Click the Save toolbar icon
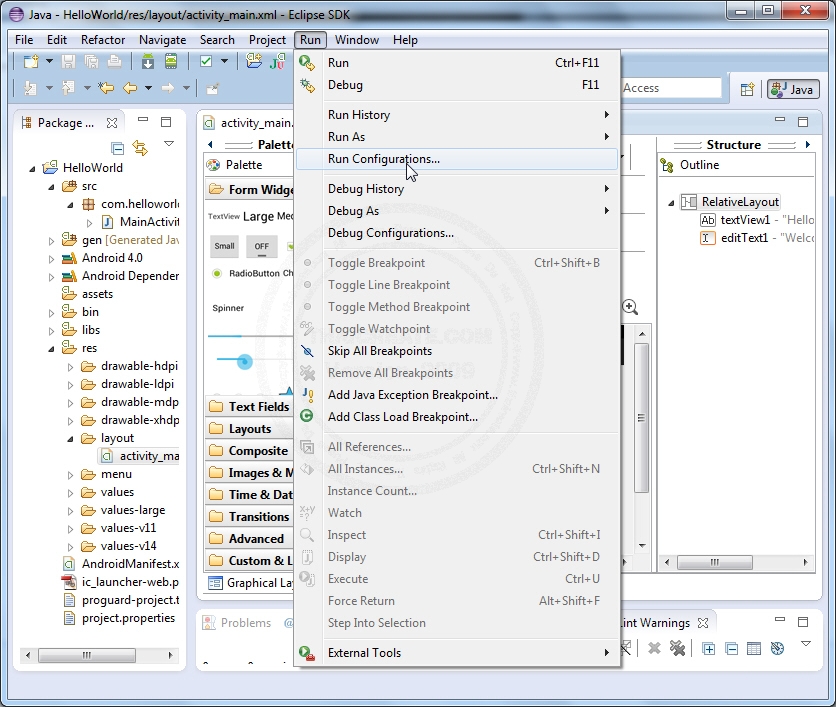Screen dimensions: 836x707 [x=68, y=62]
